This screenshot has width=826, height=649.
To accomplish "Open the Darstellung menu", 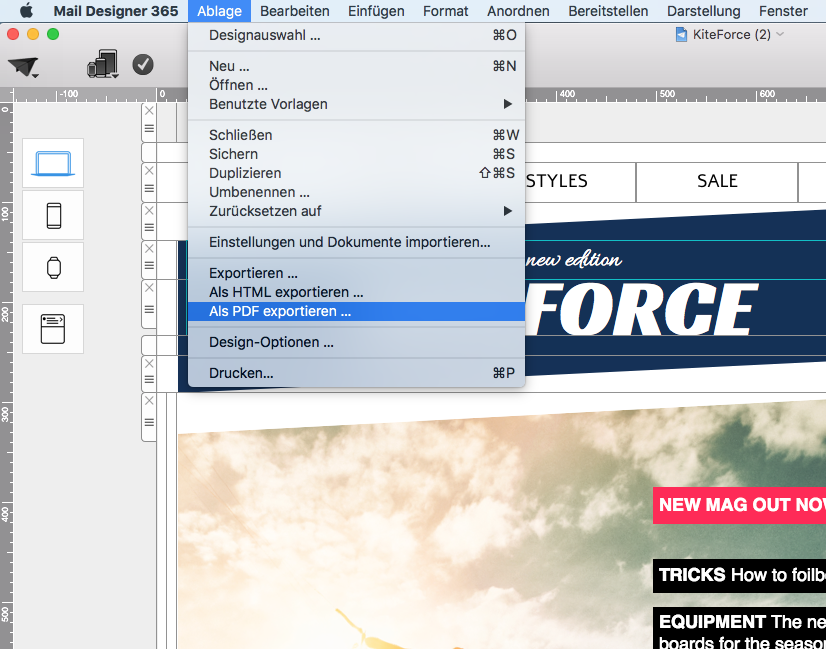I will [x=703, y=11].
